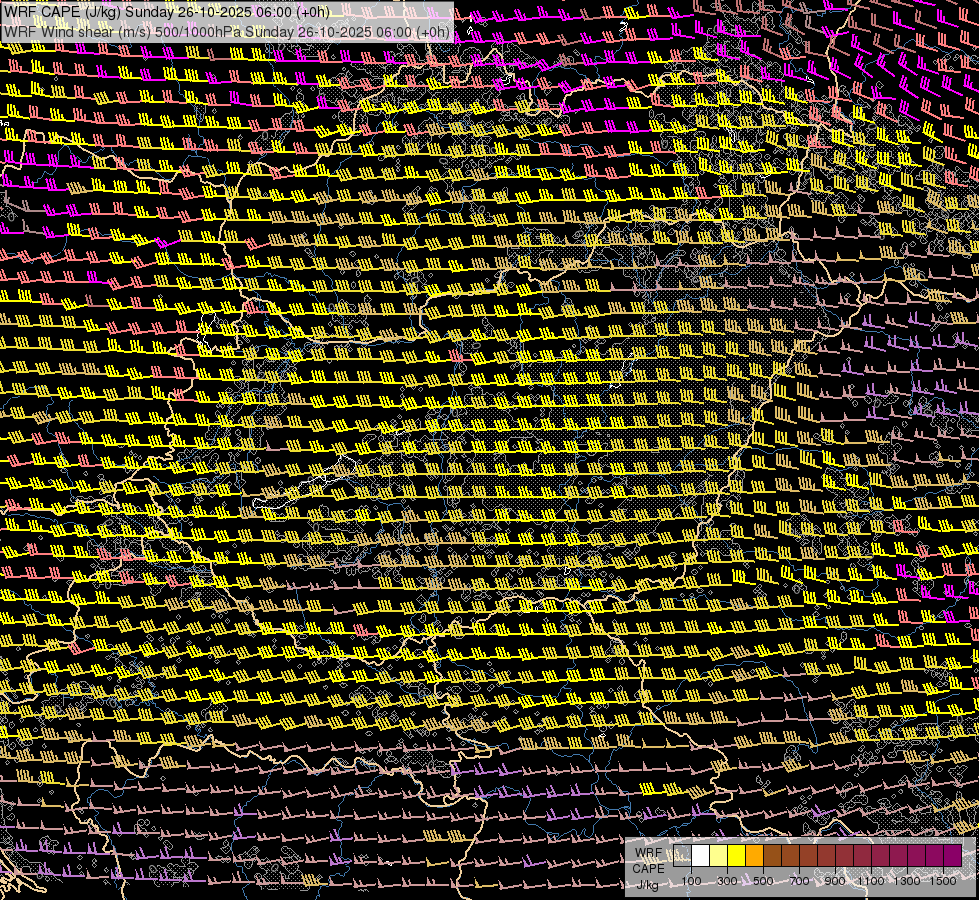Click the 900 label on the legend
This screenshot has width=979, height=900.
pos(835,881)
